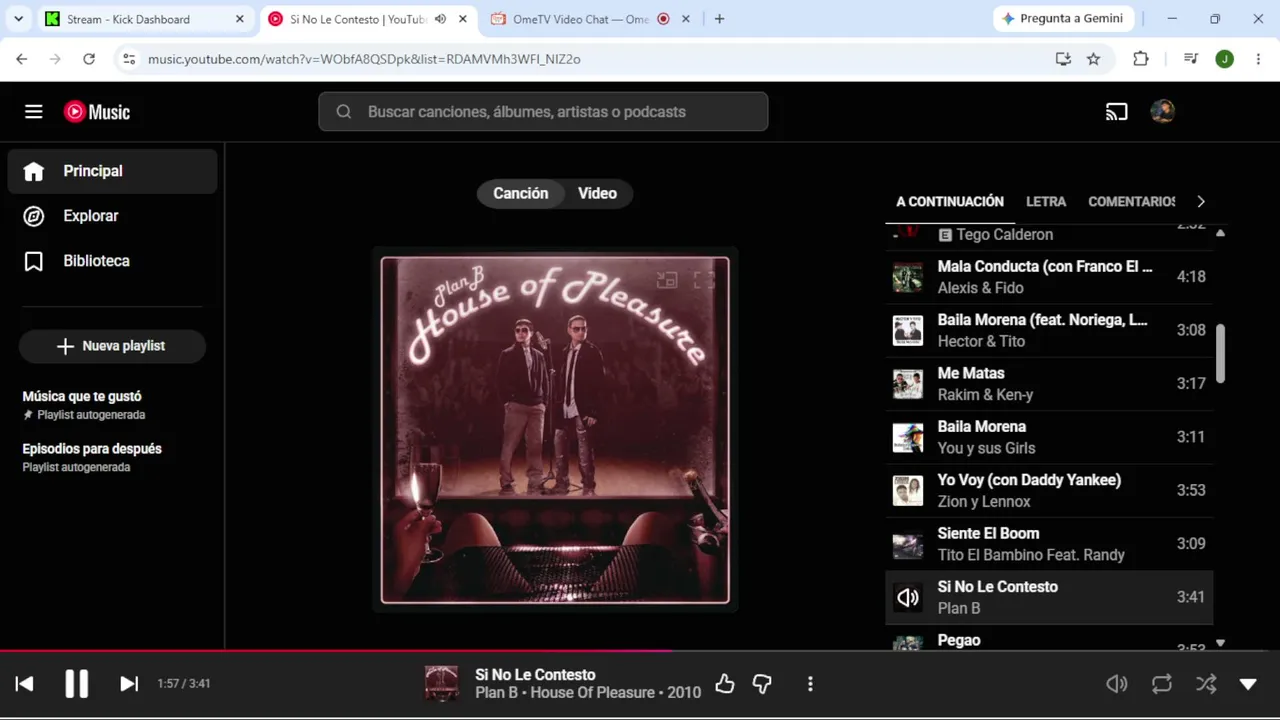The height and width of the screenshot is (720, 1280).
Task: Play Baila Morena by Hector & Tito
Action: pyautogui.click(x=1049, y=331)
